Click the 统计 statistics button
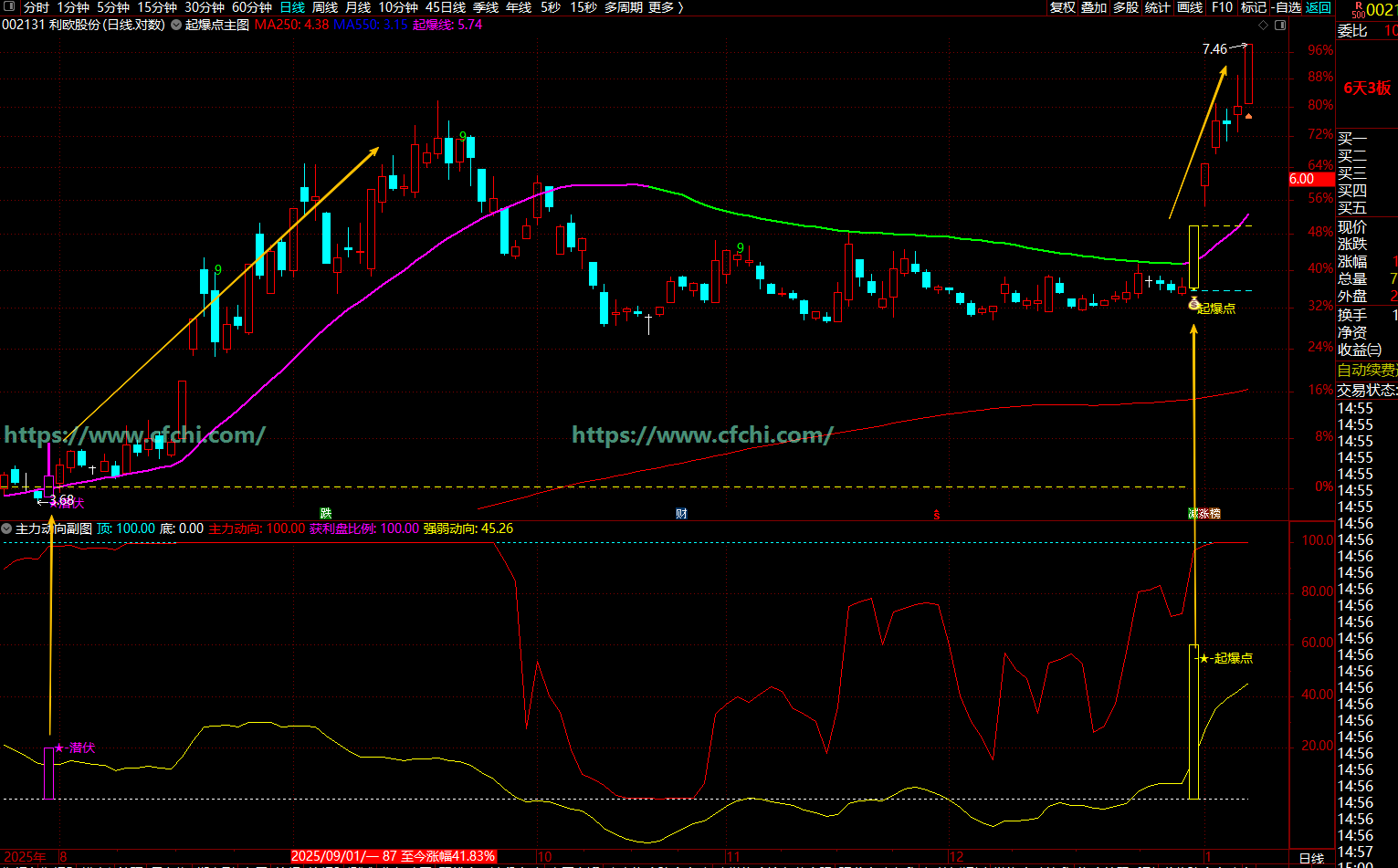 (1158, 7)
